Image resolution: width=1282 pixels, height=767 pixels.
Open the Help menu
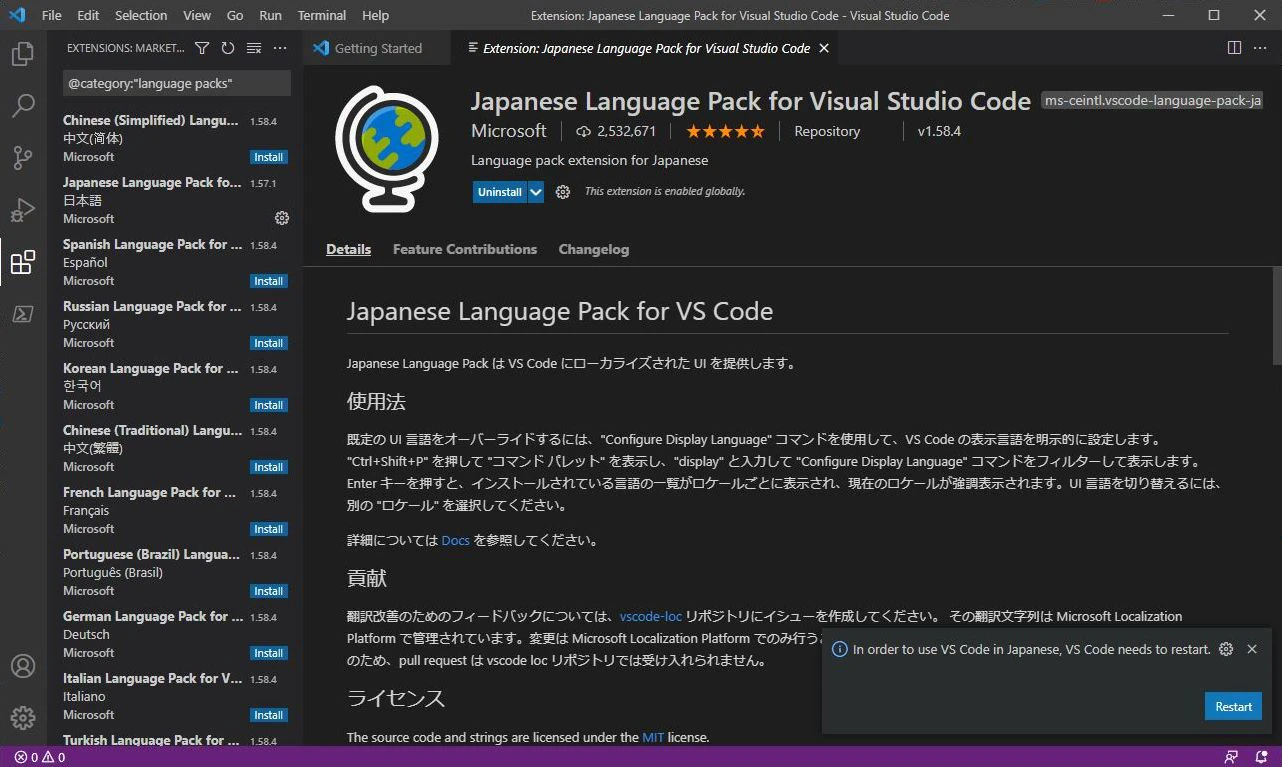pyautogui.click(x=375, y=15)
